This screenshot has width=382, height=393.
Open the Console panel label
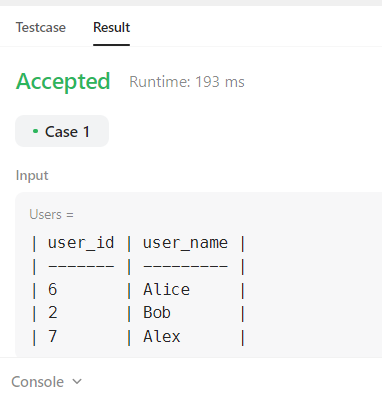coord(37,382)
